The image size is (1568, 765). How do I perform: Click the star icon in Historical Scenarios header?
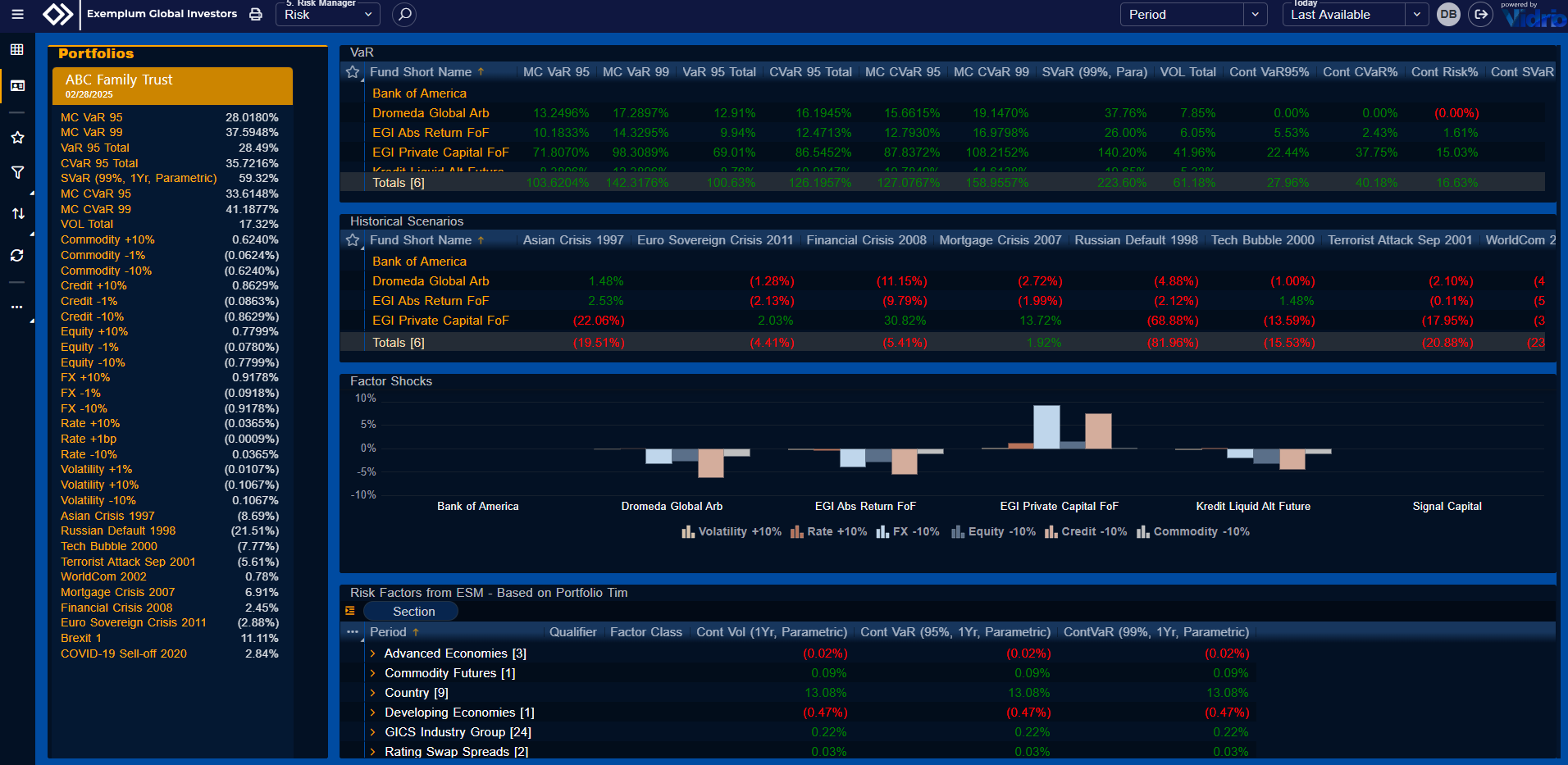(353, 240)
